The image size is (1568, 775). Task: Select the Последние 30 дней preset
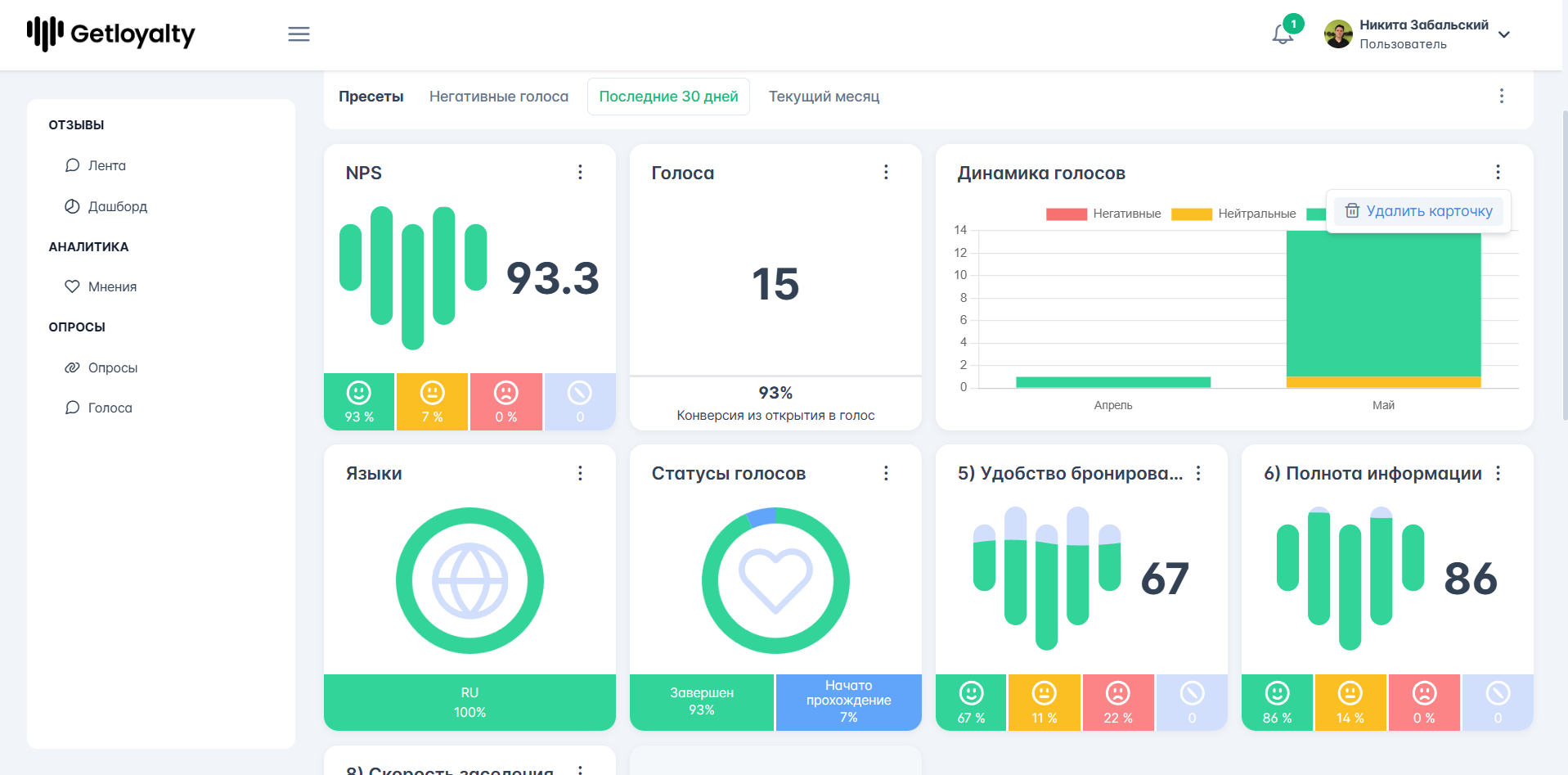click(668, 97)
